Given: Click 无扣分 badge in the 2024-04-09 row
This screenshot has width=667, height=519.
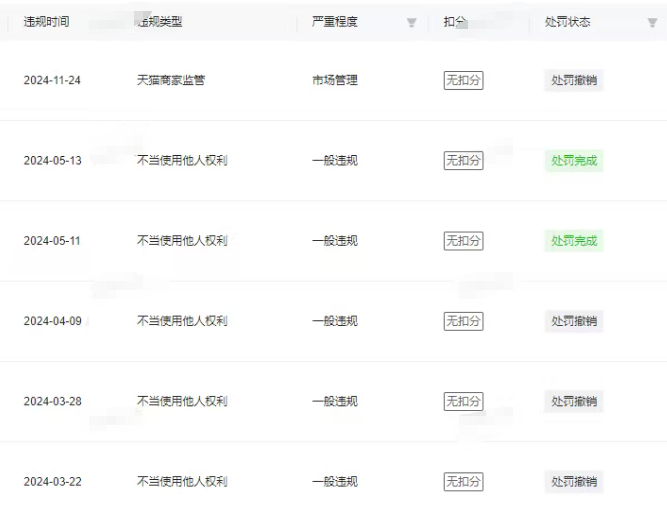Looking at the screenshot, I should (x=463, y=321).
